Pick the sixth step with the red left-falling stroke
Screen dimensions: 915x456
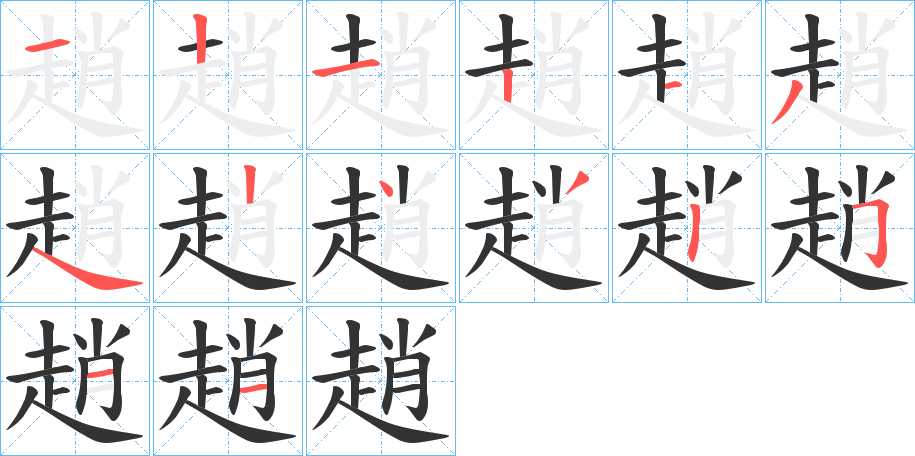point(839,75)
